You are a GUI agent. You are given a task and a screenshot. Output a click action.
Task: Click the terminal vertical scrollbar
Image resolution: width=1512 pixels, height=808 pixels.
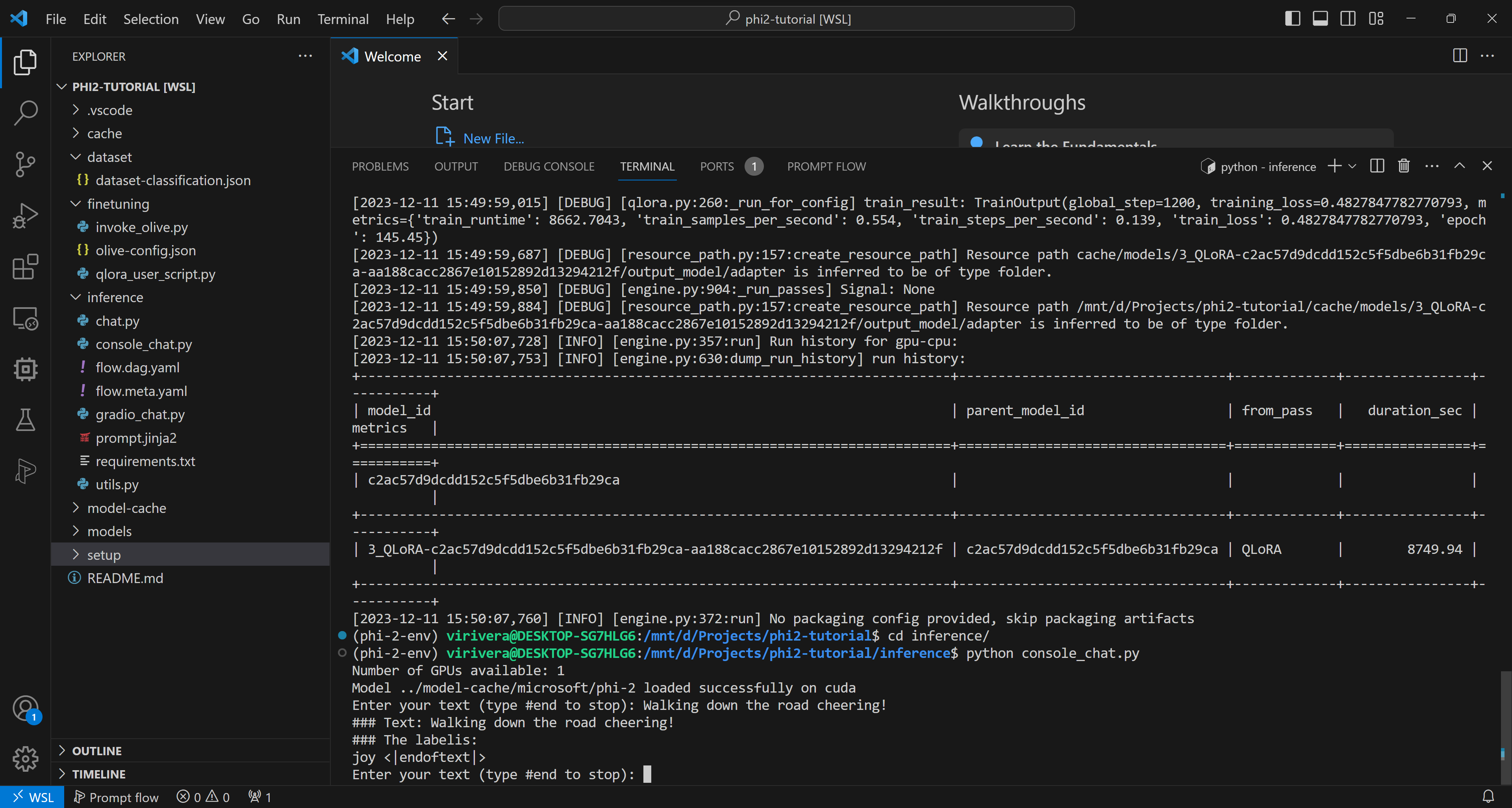point(1505,728)
